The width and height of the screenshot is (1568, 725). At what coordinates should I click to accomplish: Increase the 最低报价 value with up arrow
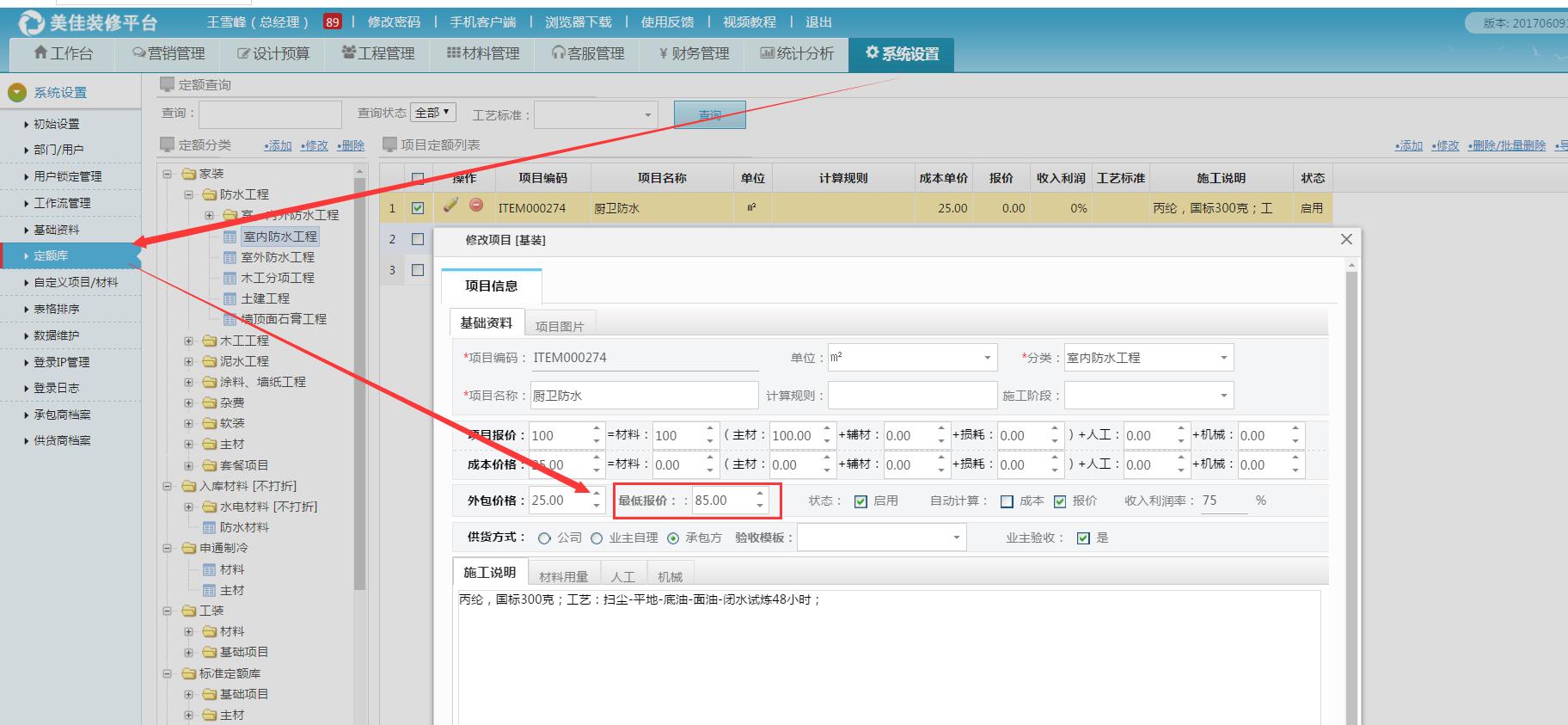pyautogui.click(x=760, y=495)
